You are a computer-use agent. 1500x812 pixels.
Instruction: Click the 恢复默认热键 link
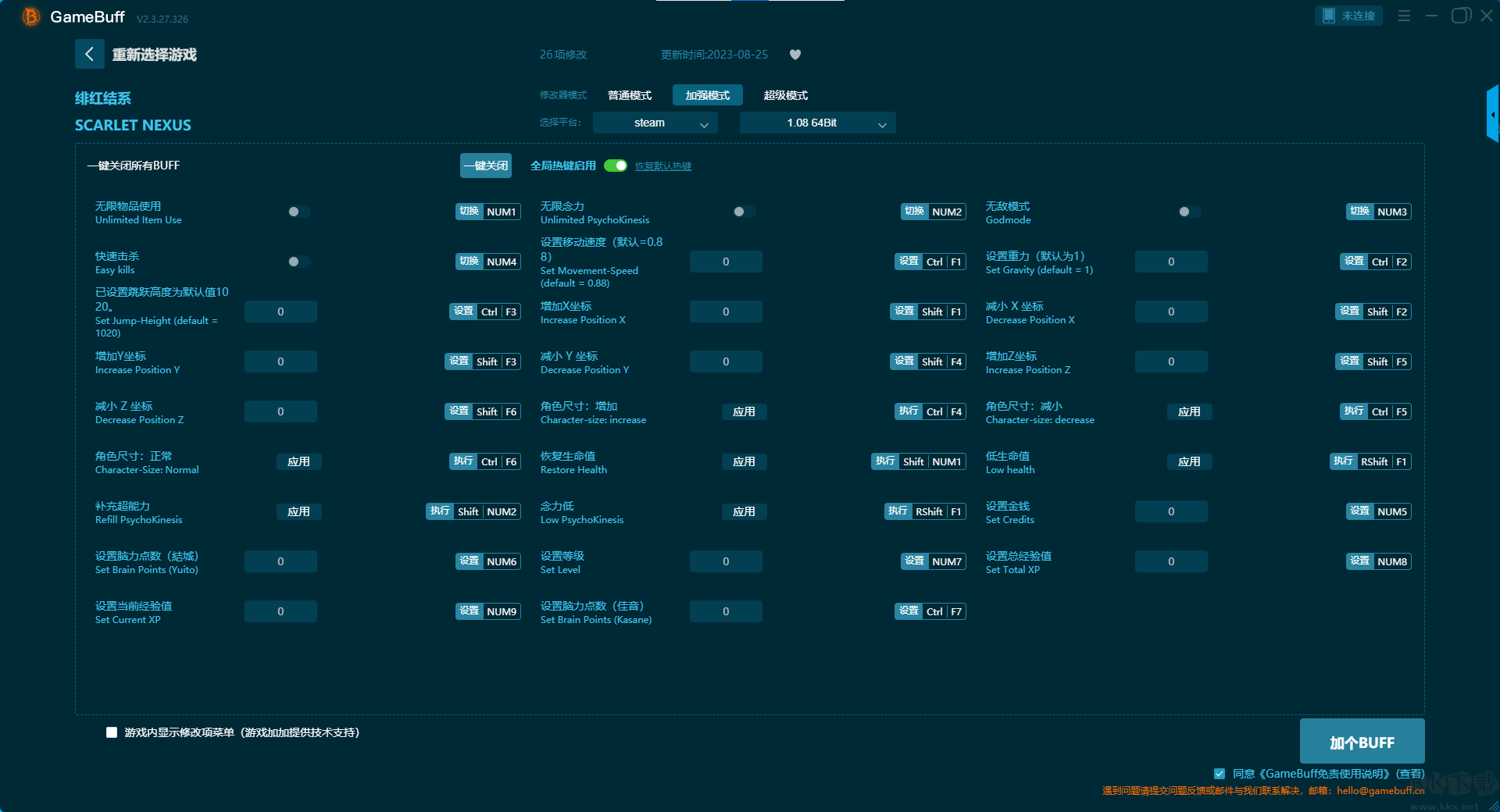662,166
